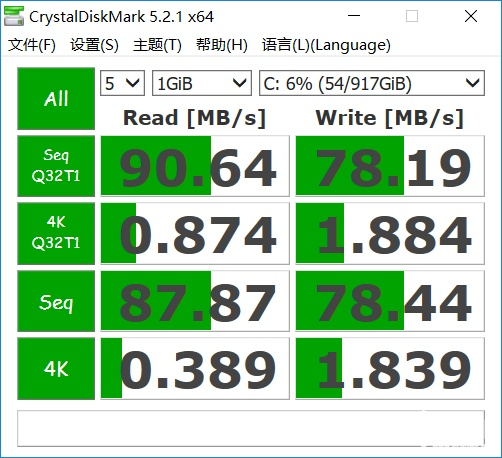Viewport: 502px width, 458px height.
Task: Select the Seq write value 78.44
Action: pyautogui.click(x=390, y=301)
